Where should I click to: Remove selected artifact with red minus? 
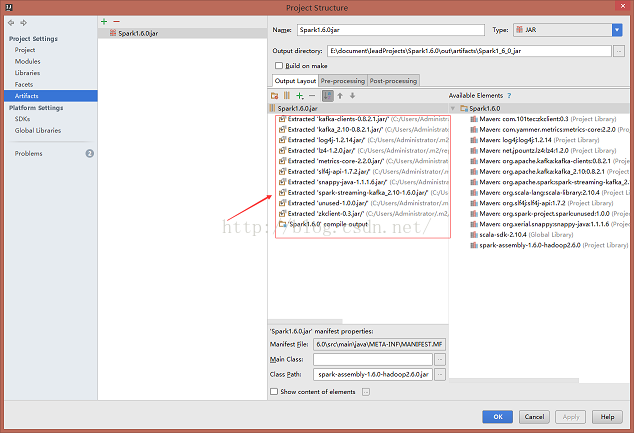(116, 21)
